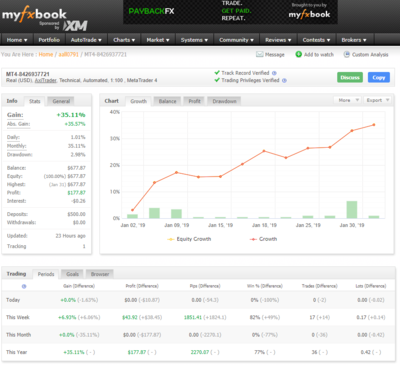This screenshot has height=365, width=400.
Task: Open Custom Analysis via its icon
Action: (x=347, y=54)
